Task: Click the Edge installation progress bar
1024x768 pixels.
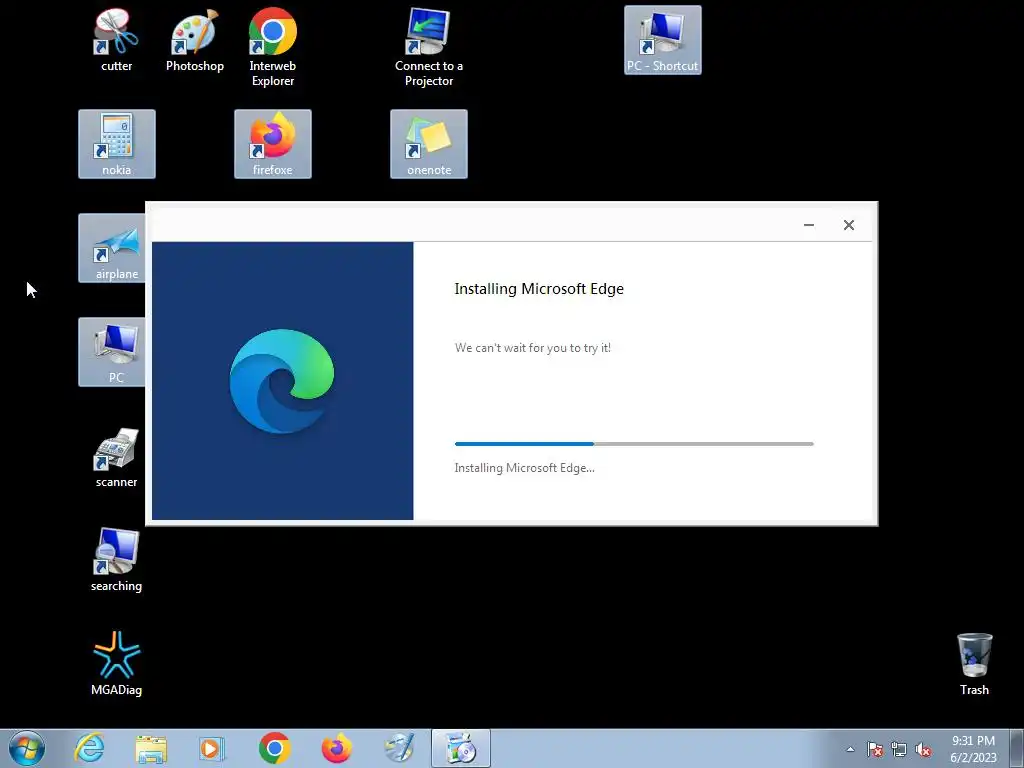Action: click(634, 444)
